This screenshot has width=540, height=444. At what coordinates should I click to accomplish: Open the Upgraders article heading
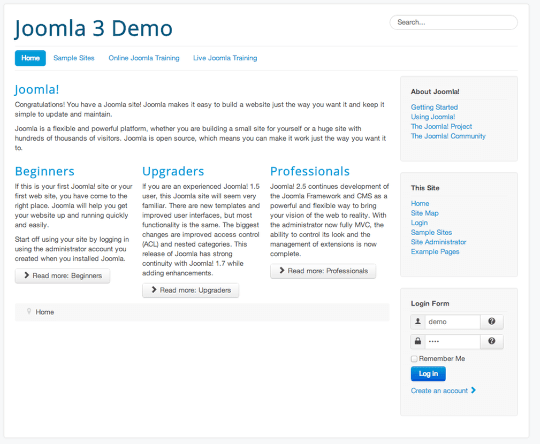coord(173,171)
